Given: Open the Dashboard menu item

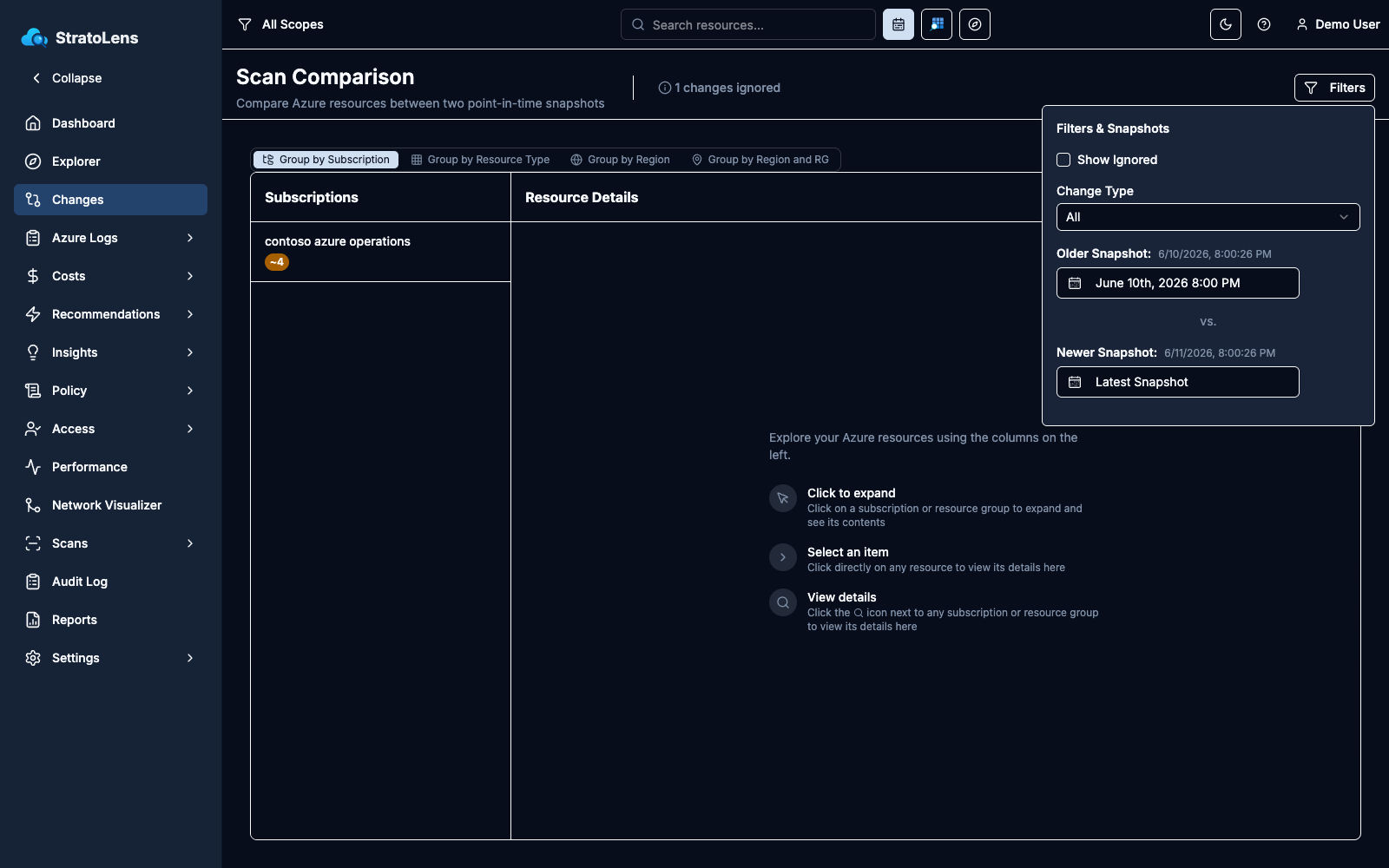Looking at the screenshot, I should (110, 123).
